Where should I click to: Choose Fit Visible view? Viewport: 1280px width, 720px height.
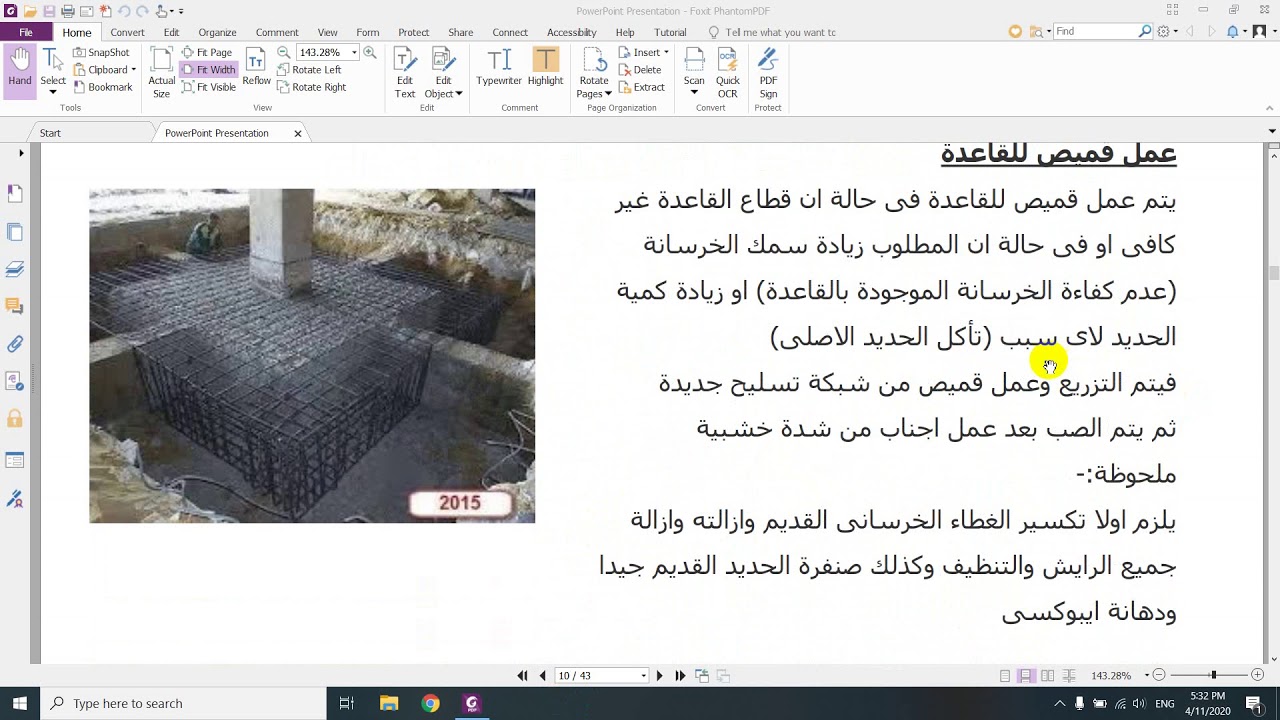209,87
